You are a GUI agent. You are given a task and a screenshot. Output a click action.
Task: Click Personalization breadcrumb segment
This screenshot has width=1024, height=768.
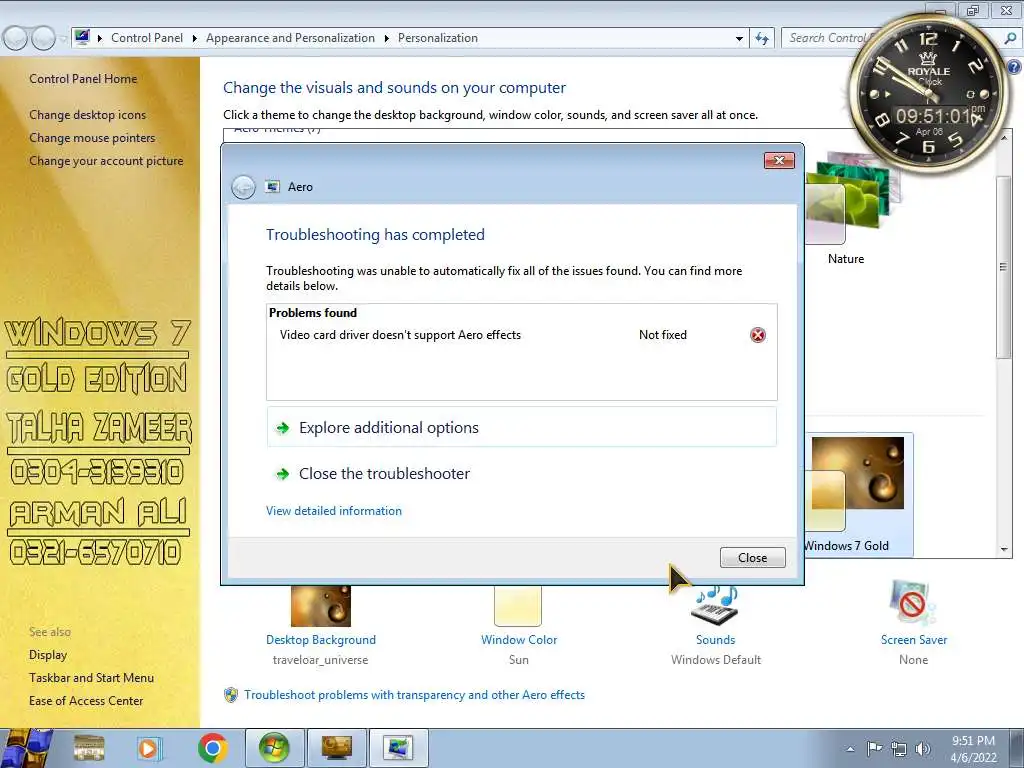click(438, 38)
